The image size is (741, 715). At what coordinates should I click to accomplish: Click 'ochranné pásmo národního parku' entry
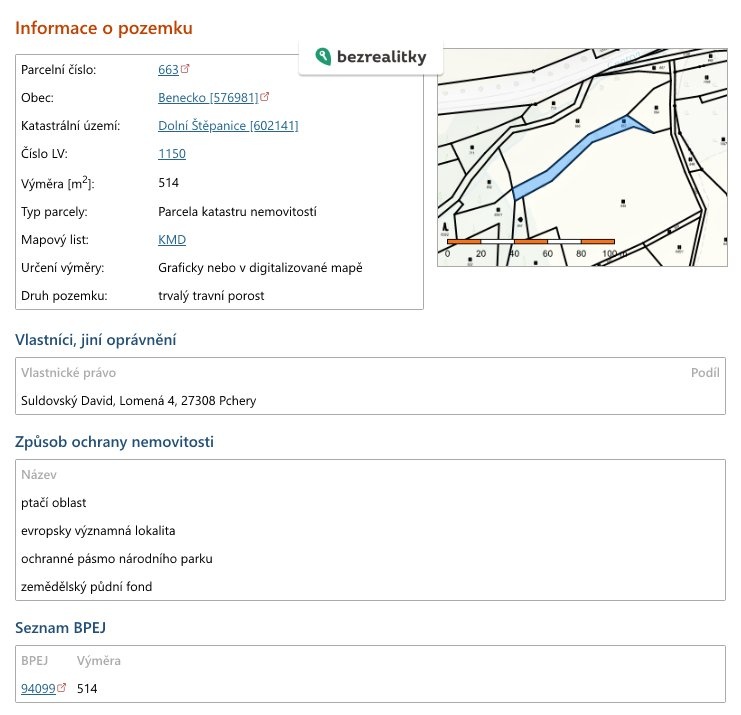(116, 559)
